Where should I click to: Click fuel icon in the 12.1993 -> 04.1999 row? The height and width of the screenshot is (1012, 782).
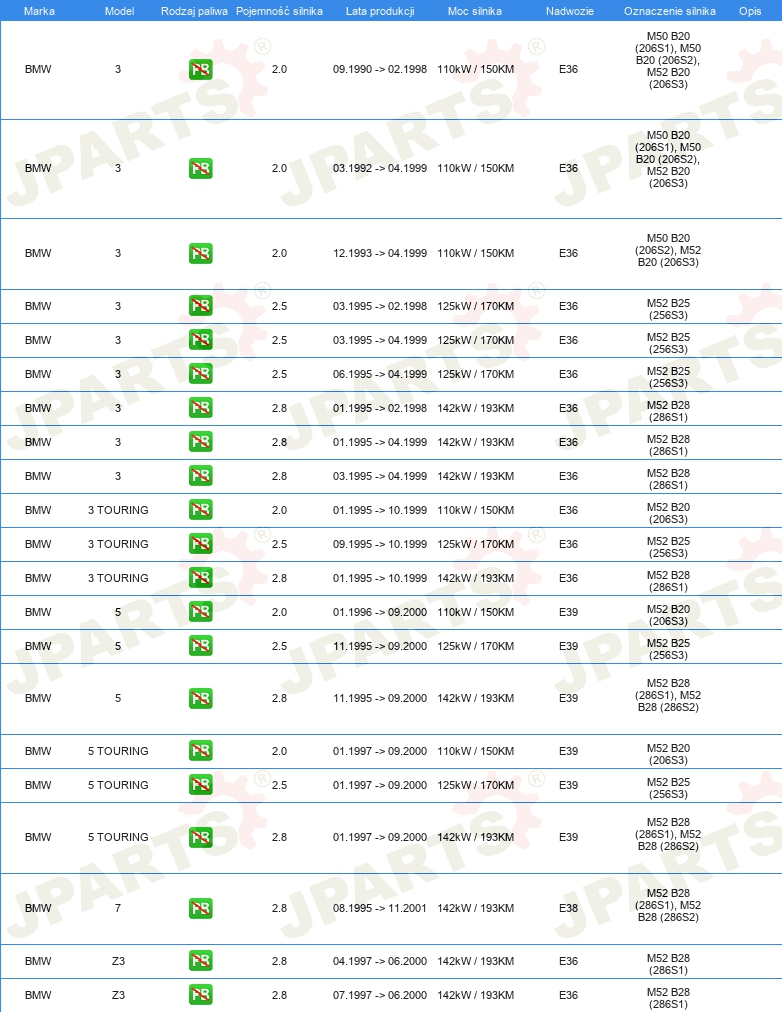pyautogui.click(x=201, y=254)
